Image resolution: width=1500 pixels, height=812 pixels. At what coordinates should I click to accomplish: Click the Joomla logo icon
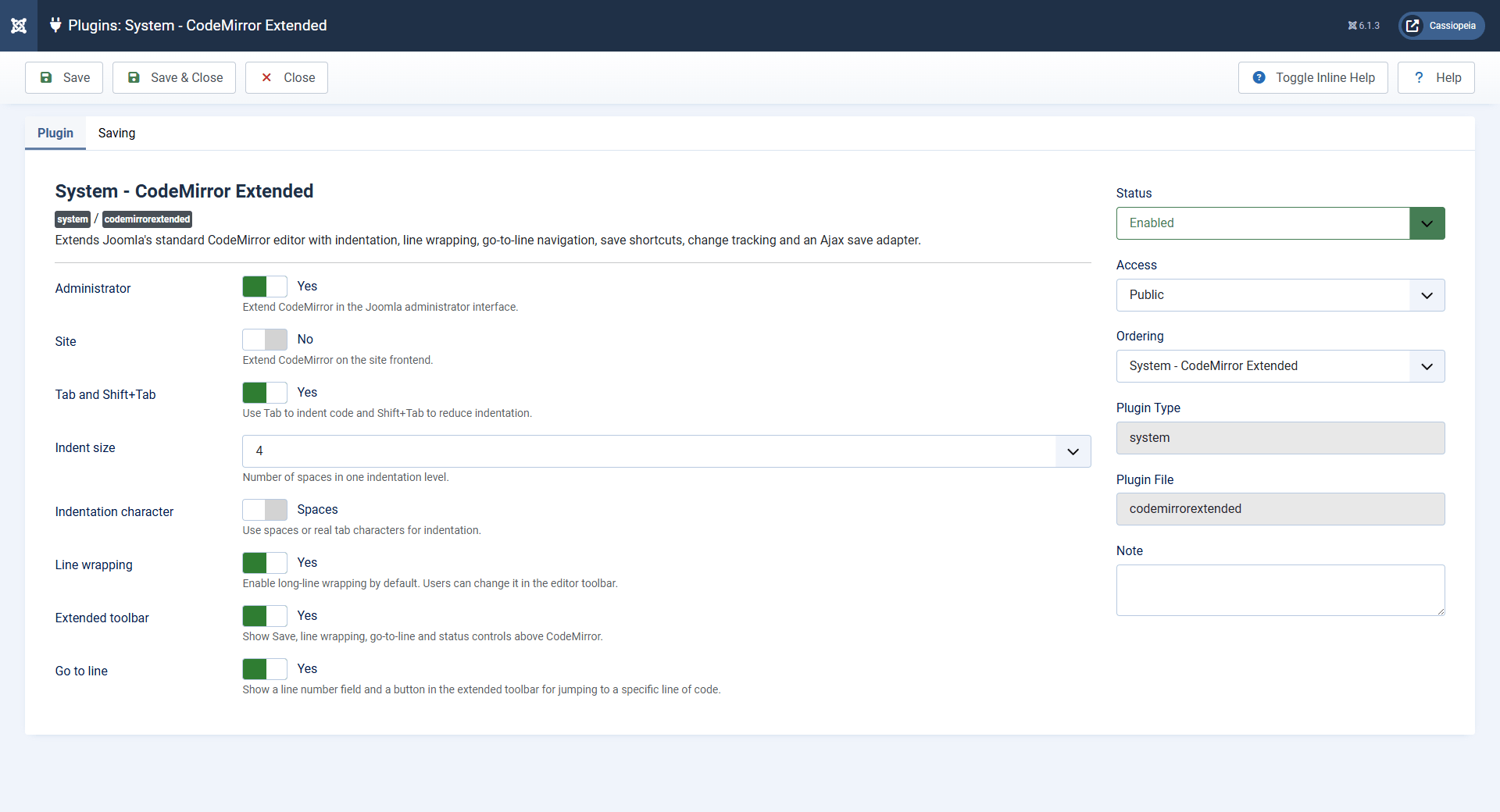pos(19,26)
